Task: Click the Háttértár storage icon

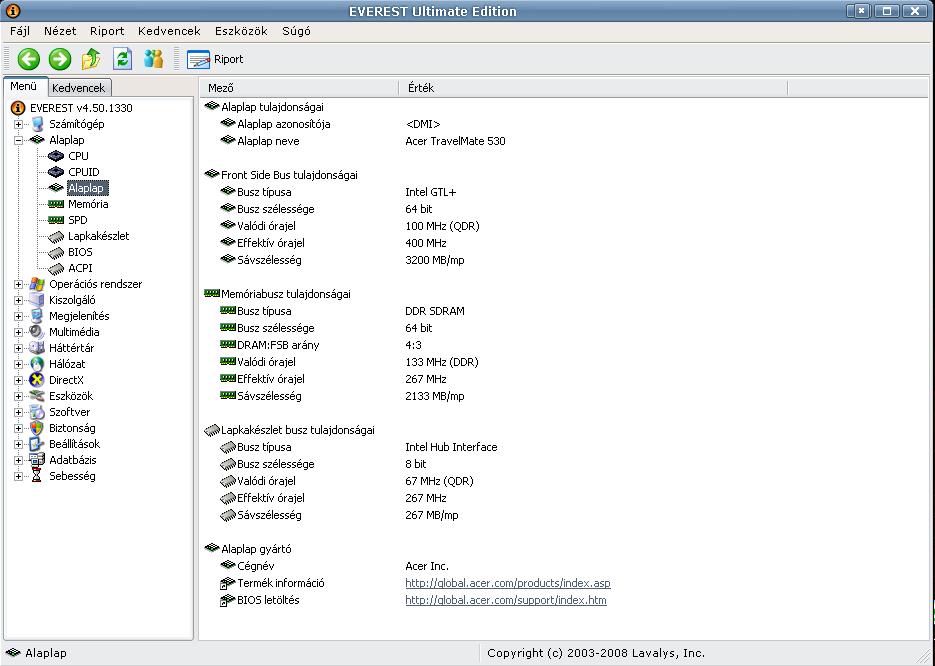Action: coord(37,348)
